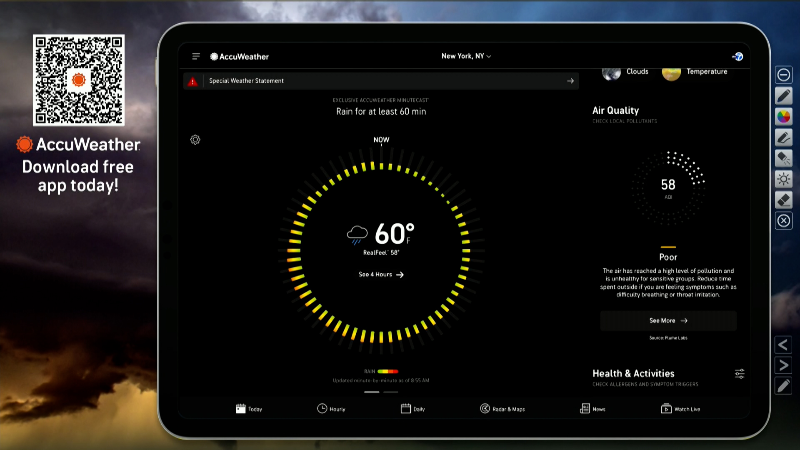Open the Watch Live tab
The image size is (800, 450).
681,409
